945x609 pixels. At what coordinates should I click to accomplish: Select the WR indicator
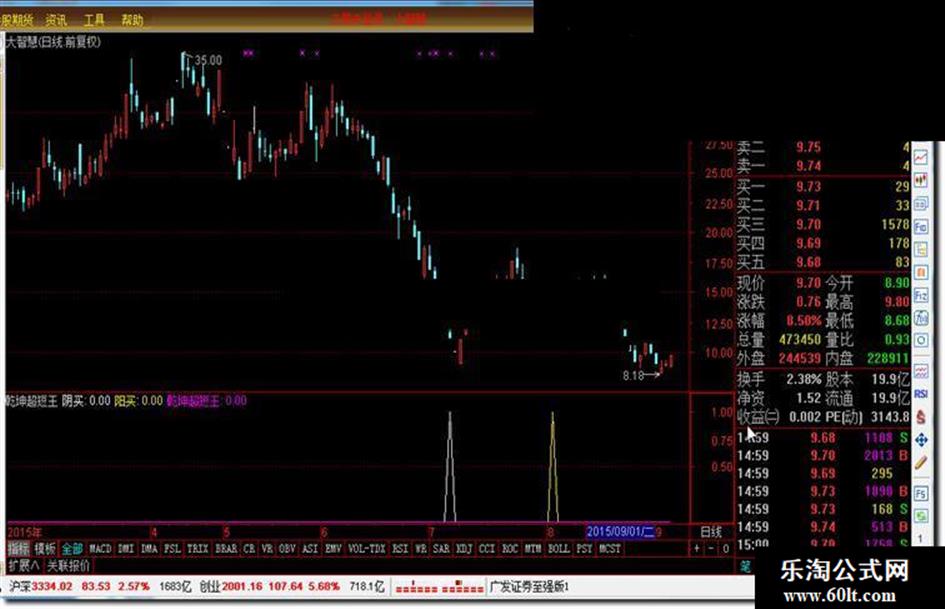[x=421, y=549]
